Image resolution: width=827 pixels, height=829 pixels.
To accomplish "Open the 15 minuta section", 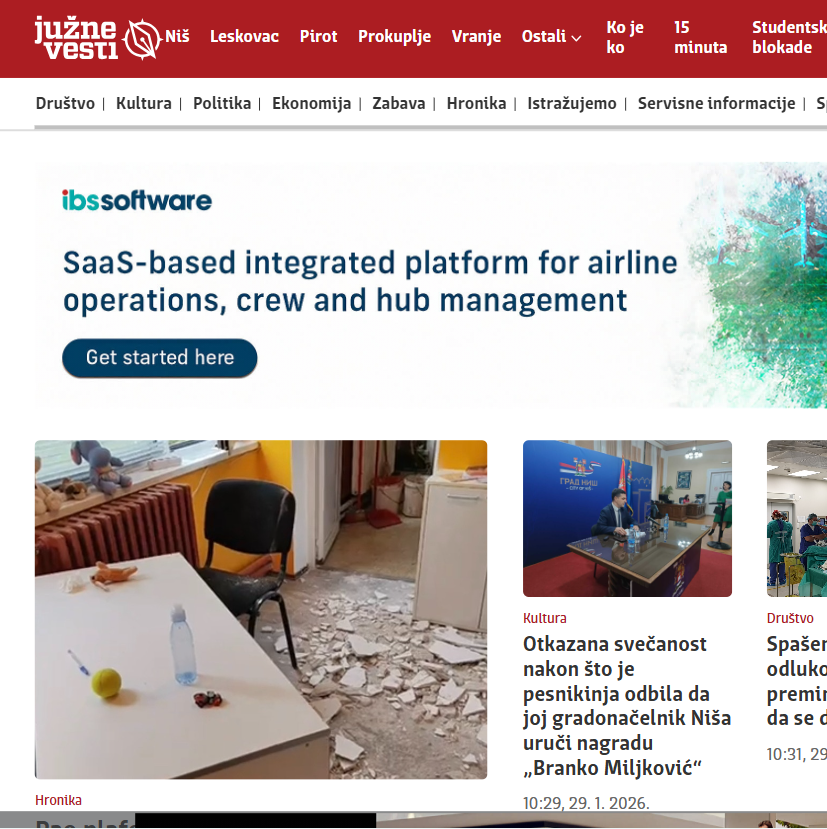I will coord(700,37).
